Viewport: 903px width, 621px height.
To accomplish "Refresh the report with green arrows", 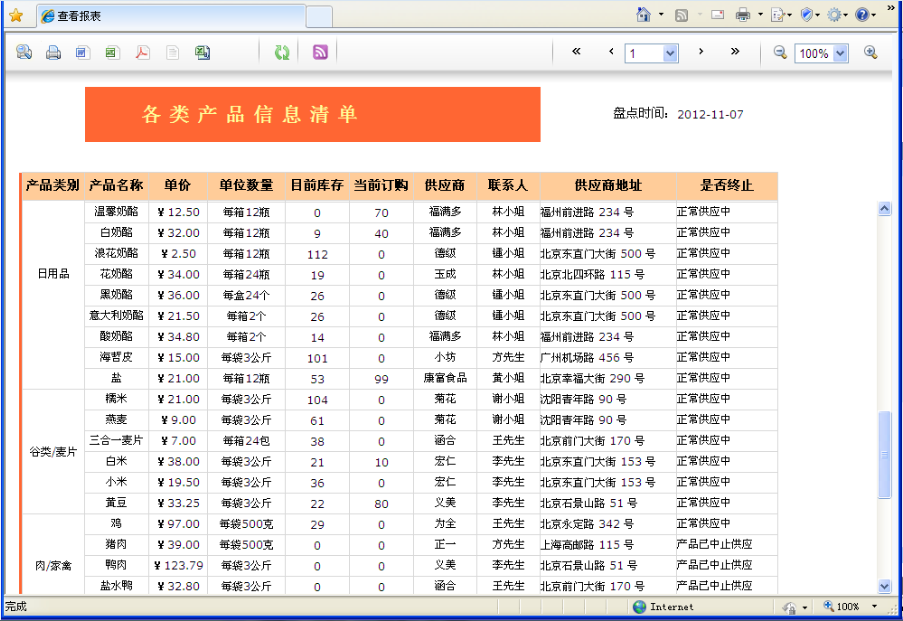I will pos(282,53).
